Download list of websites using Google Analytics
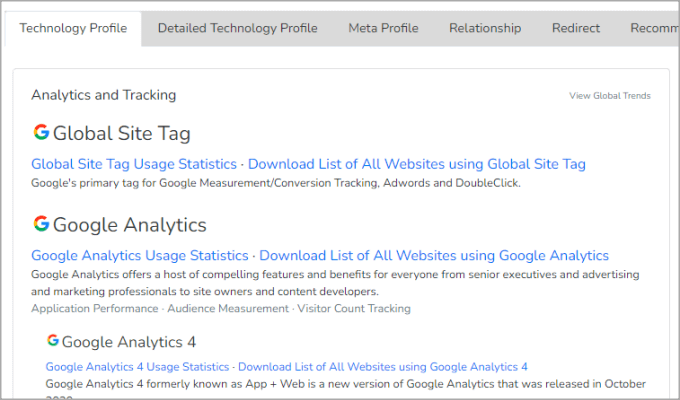This screenshot has width=680, height=400. click(433, 255)
